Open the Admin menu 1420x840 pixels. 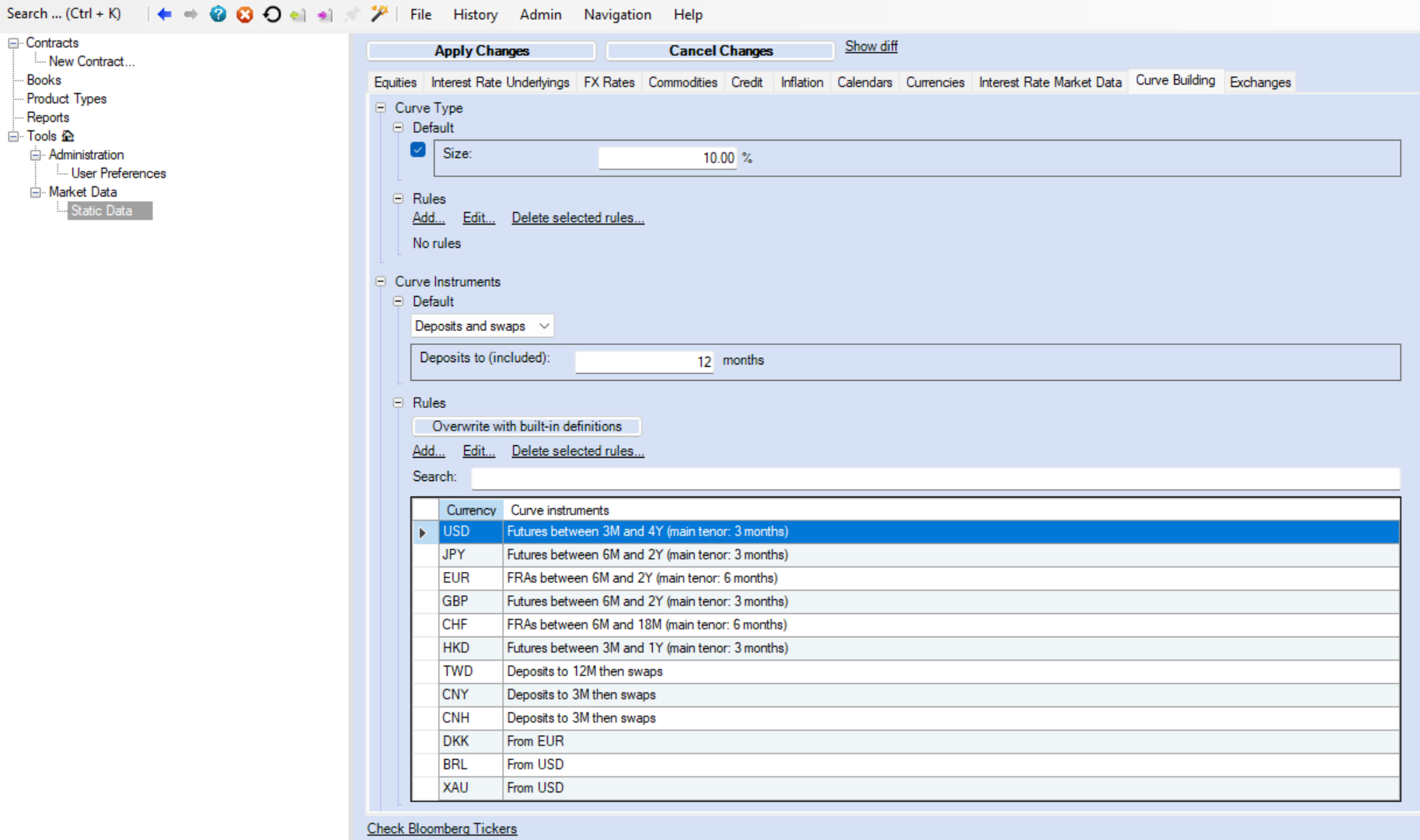[540, 14]
